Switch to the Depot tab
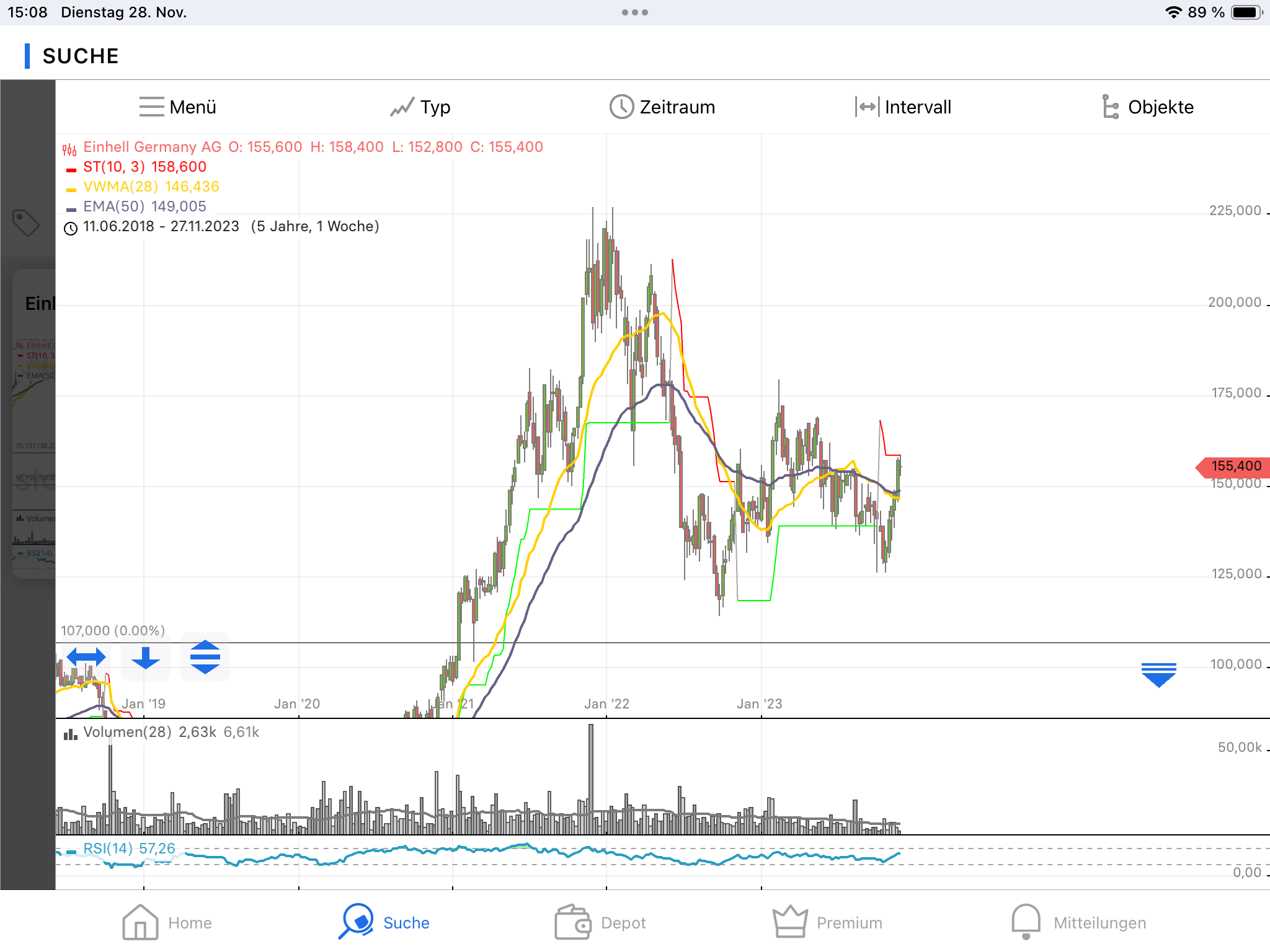 tap(600, 922)
